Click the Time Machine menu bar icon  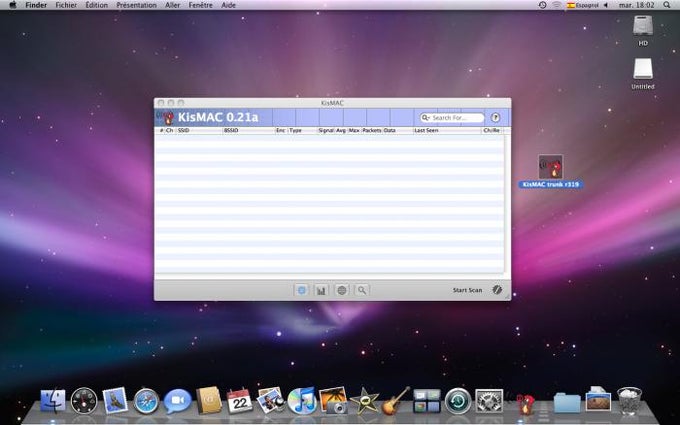click(x=542, y=5)
